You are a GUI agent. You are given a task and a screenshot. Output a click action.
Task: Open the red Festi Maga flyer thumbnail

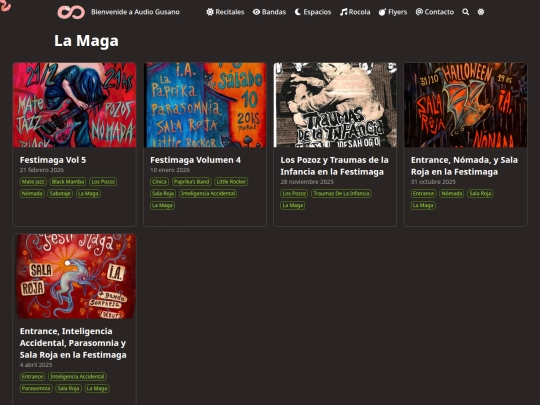coord(74,276)
